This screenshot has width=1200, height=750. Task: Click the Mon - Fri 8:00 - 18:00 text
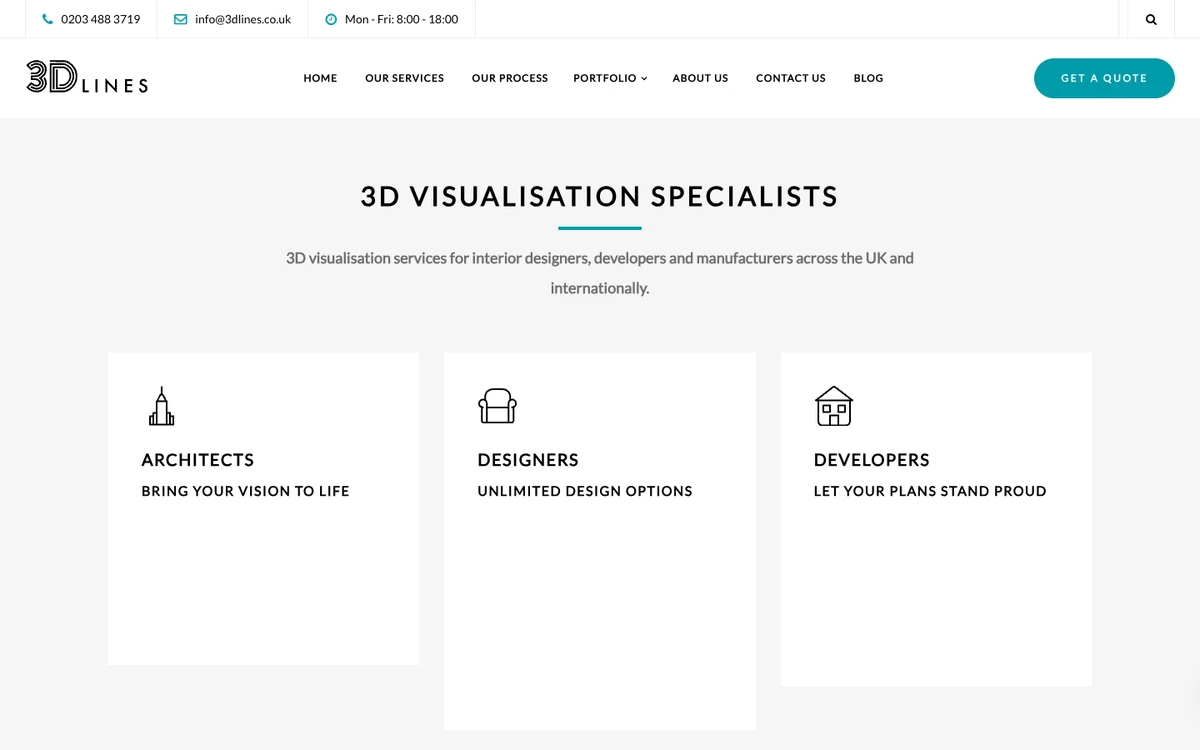(401, 19)
